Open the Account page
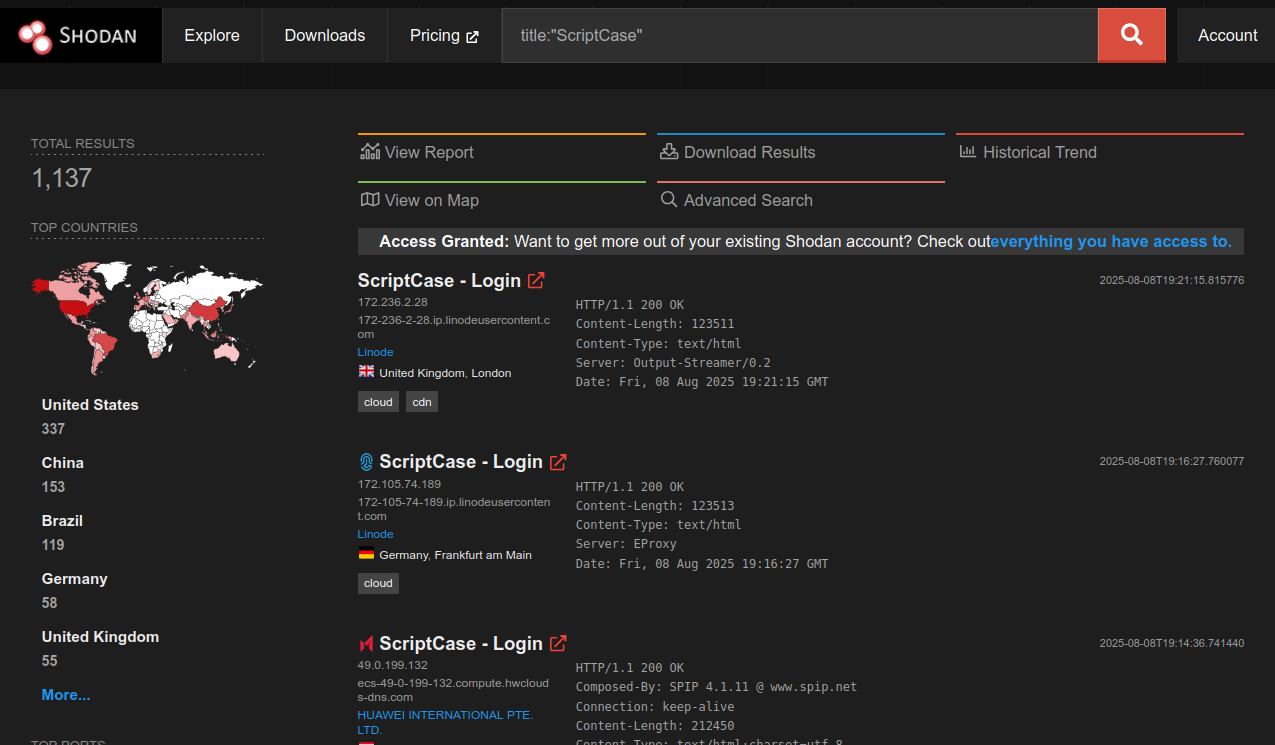 [1226, 34]
